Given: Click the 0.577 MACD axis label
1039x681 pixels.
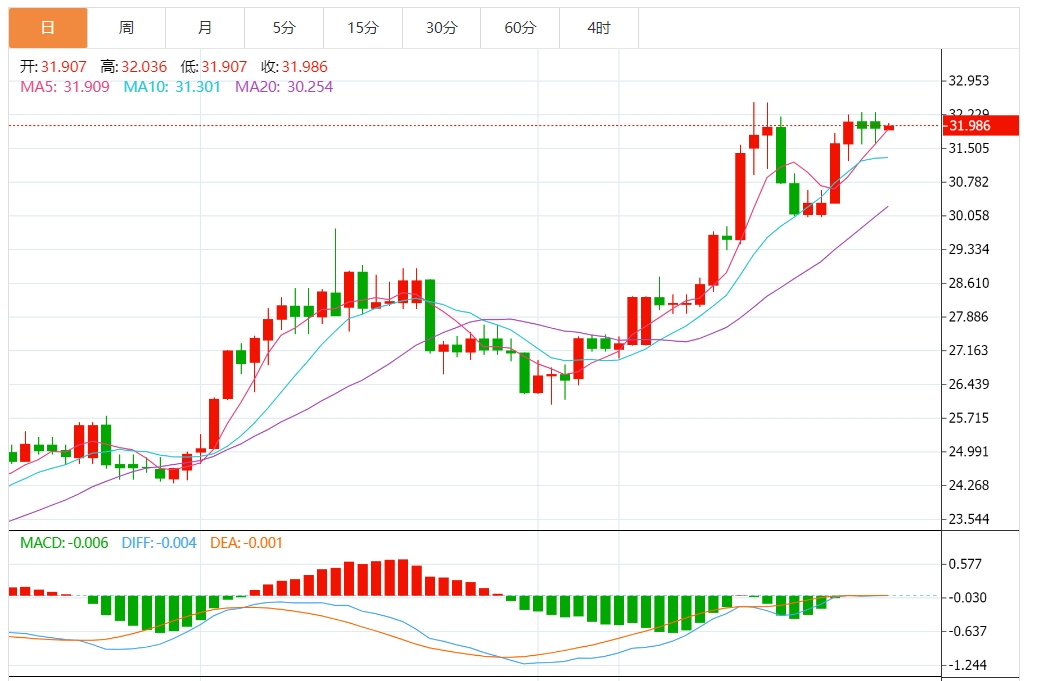Looking at the screenshot, I should point(965,564).
